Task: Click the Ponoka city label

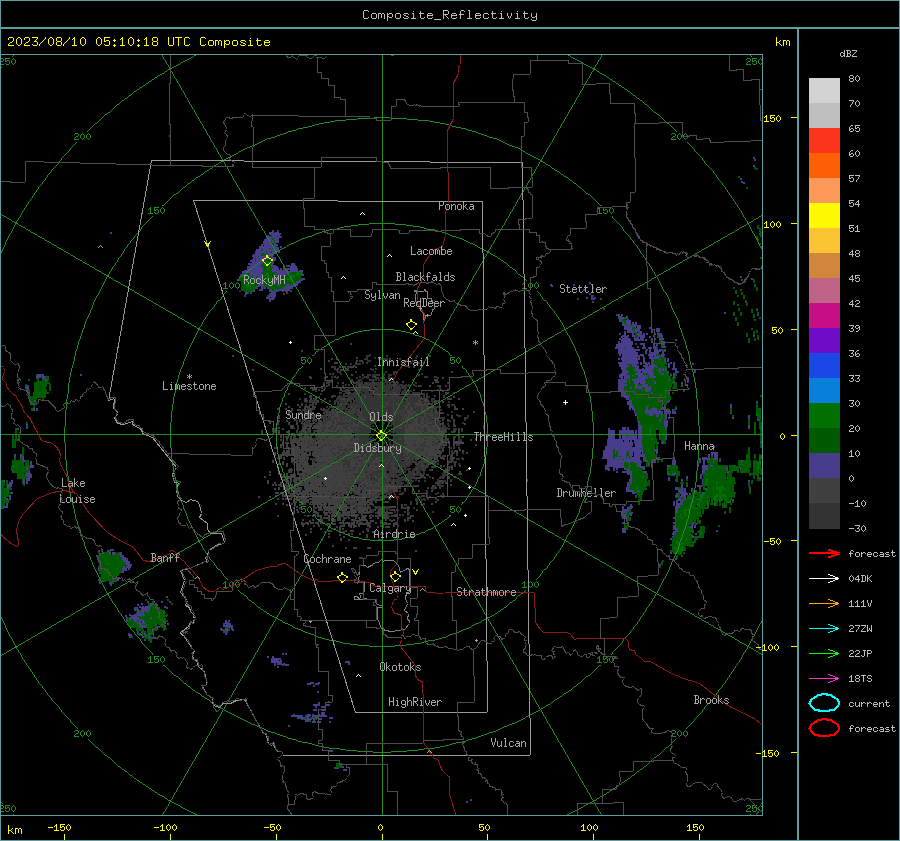Action: [456, 206]
